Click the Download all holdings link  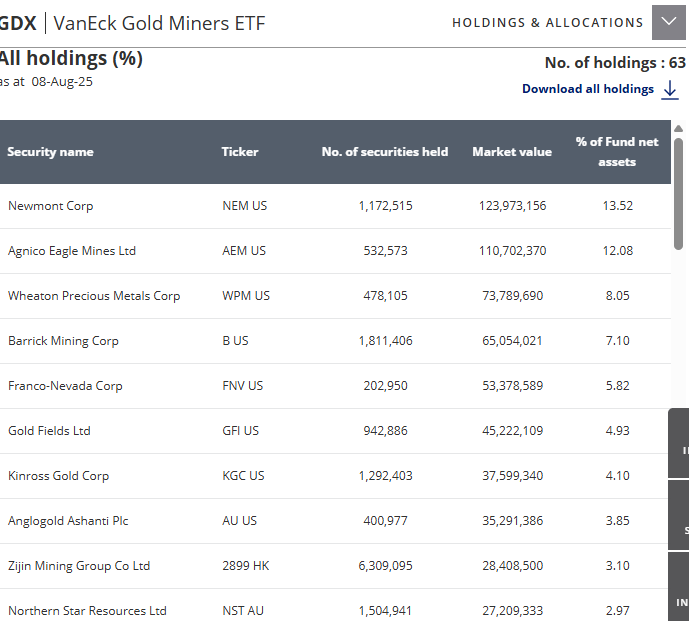pos(588,89)
